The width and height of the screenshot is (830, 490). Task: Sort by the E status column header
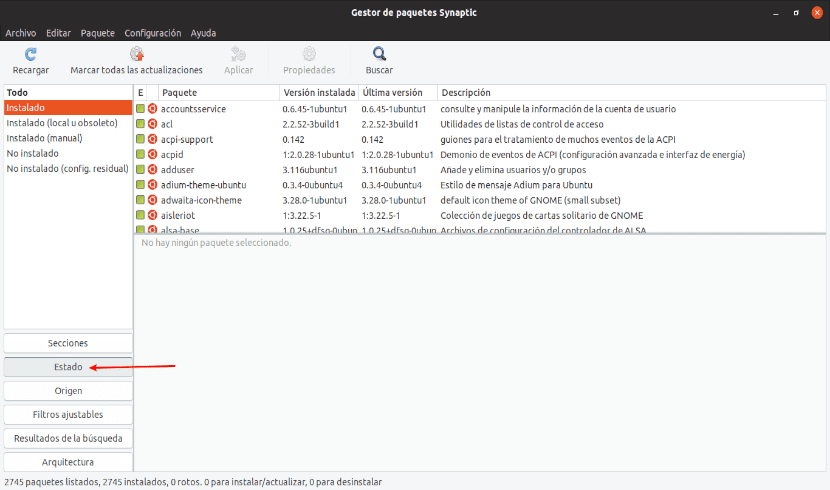coord(140,93)
